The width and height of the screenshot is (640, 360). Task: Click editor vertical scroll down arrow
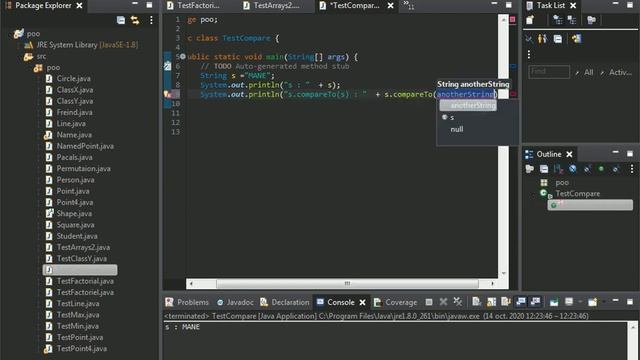coord(504,273)
